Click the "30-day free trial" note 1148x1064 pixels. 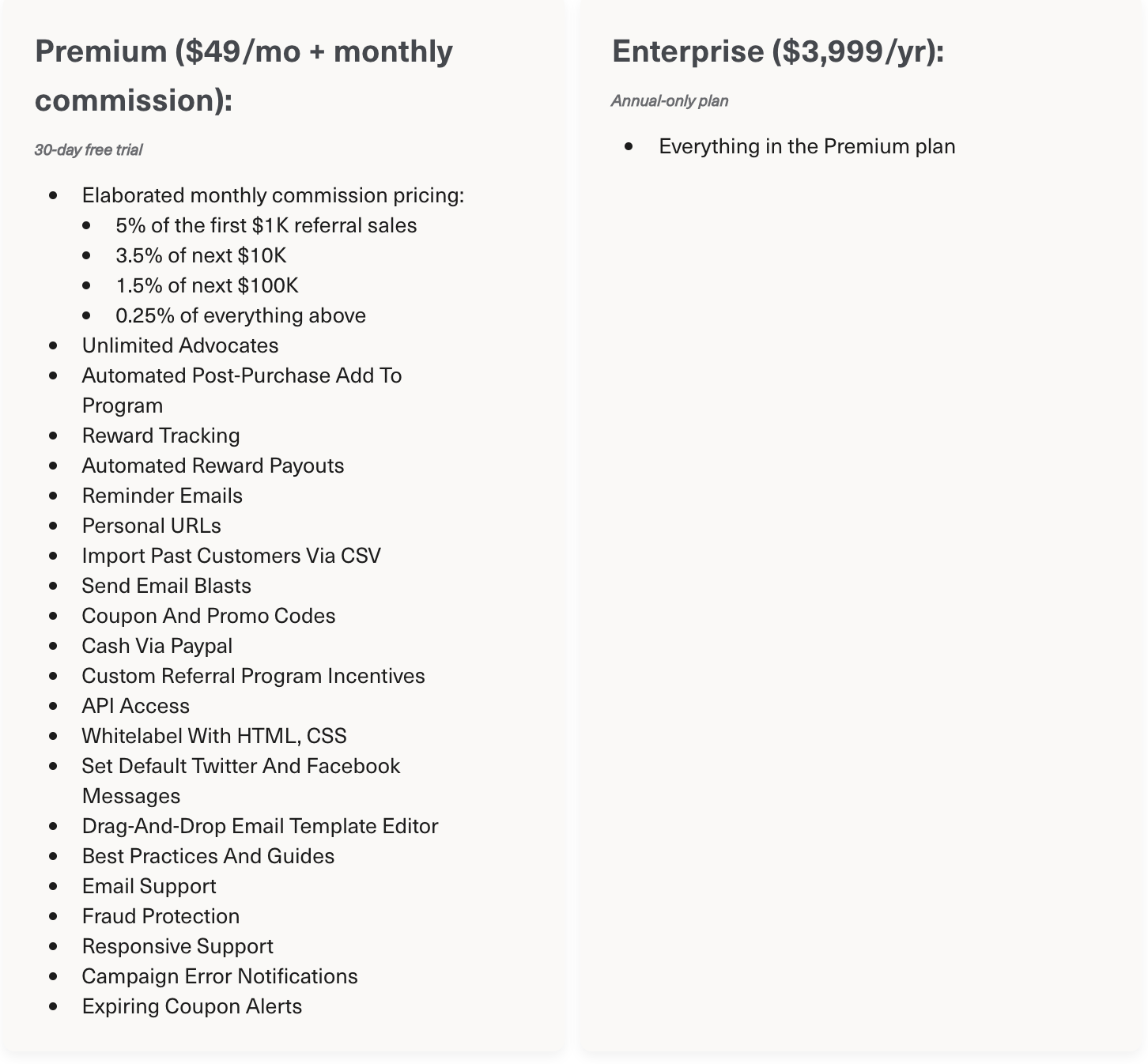89,150
